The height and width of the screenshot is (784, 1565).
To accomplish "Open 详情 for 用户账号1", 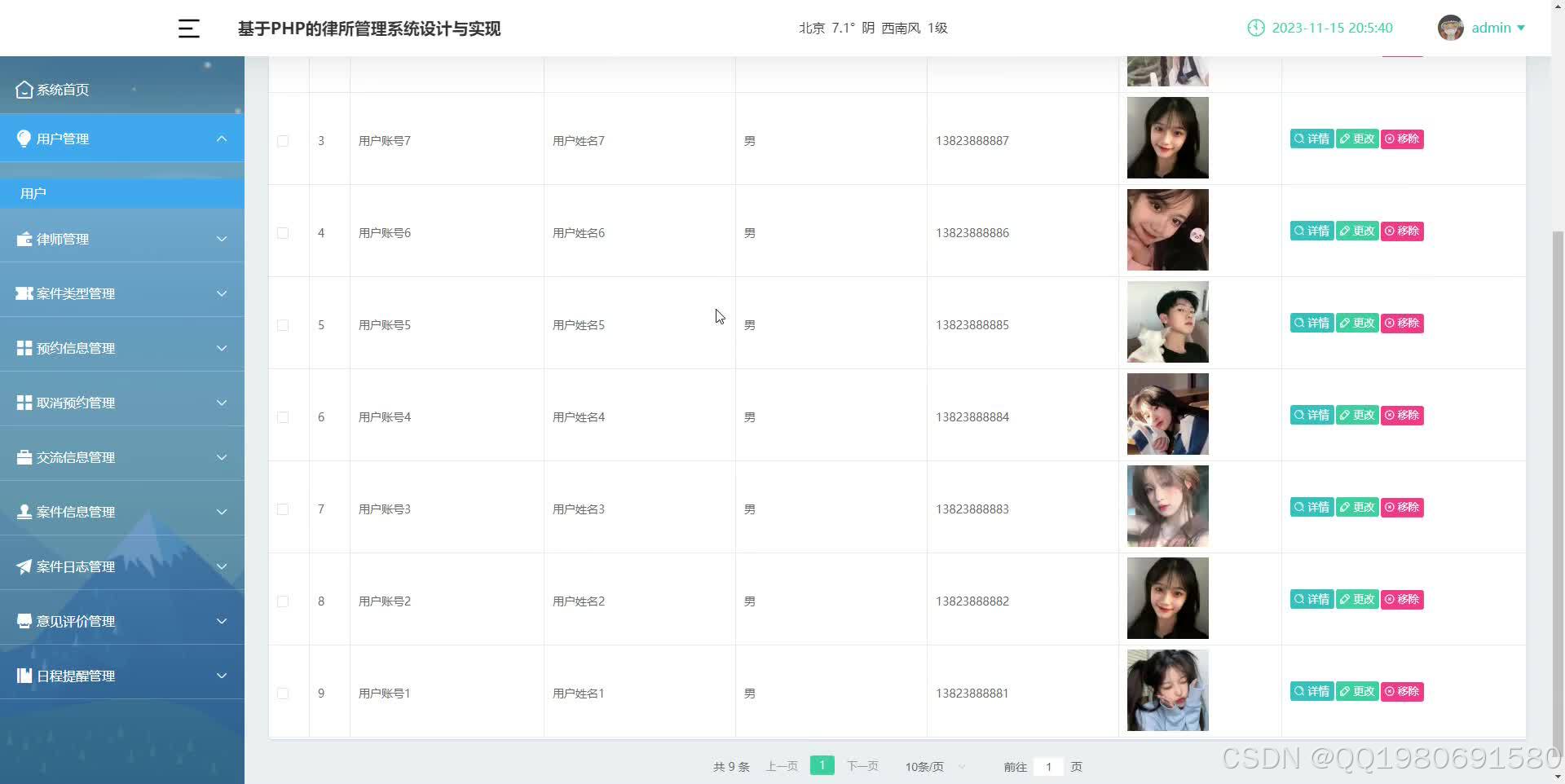I will (1312, 691).
